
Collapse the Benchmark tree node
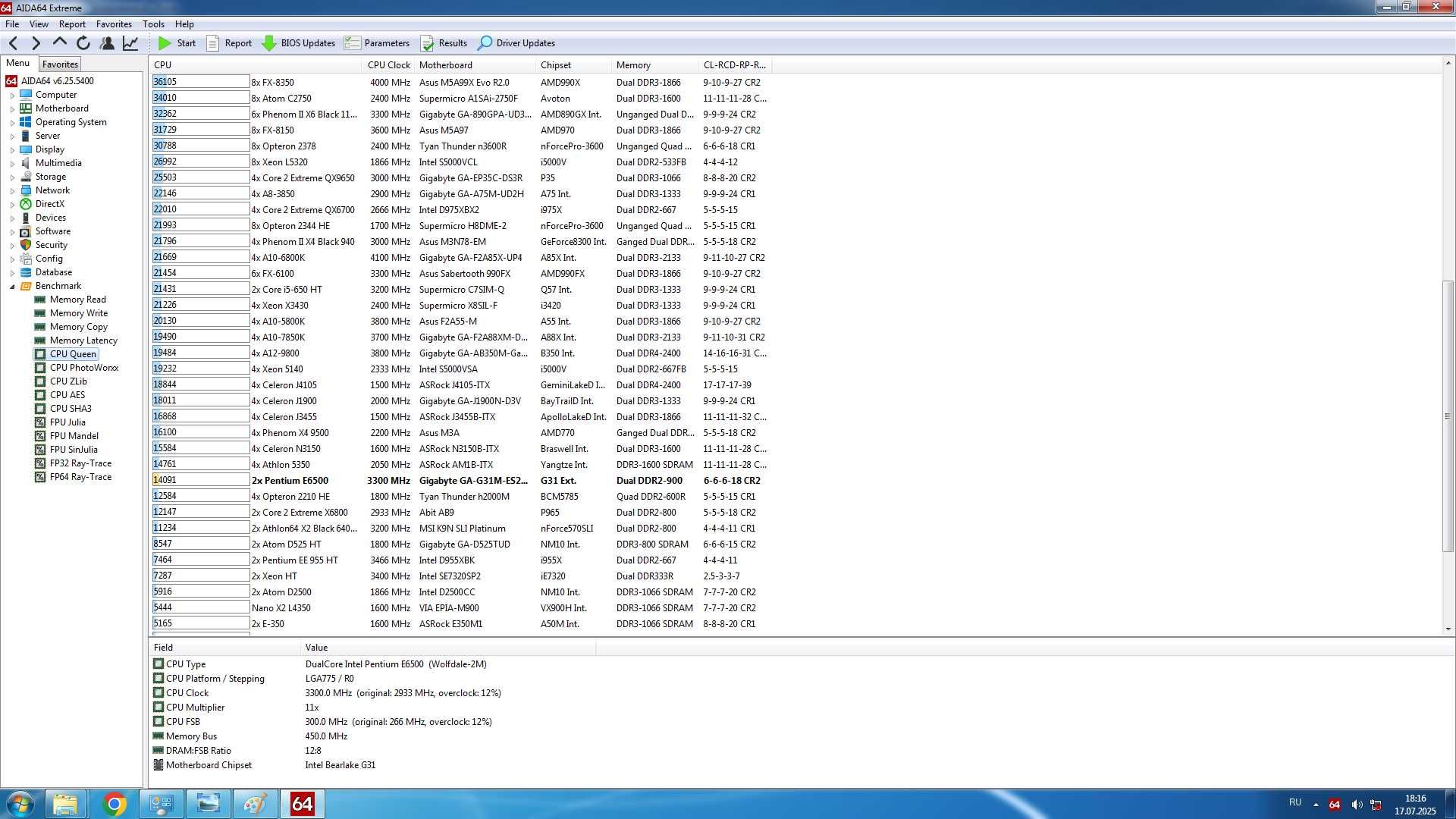12,287
